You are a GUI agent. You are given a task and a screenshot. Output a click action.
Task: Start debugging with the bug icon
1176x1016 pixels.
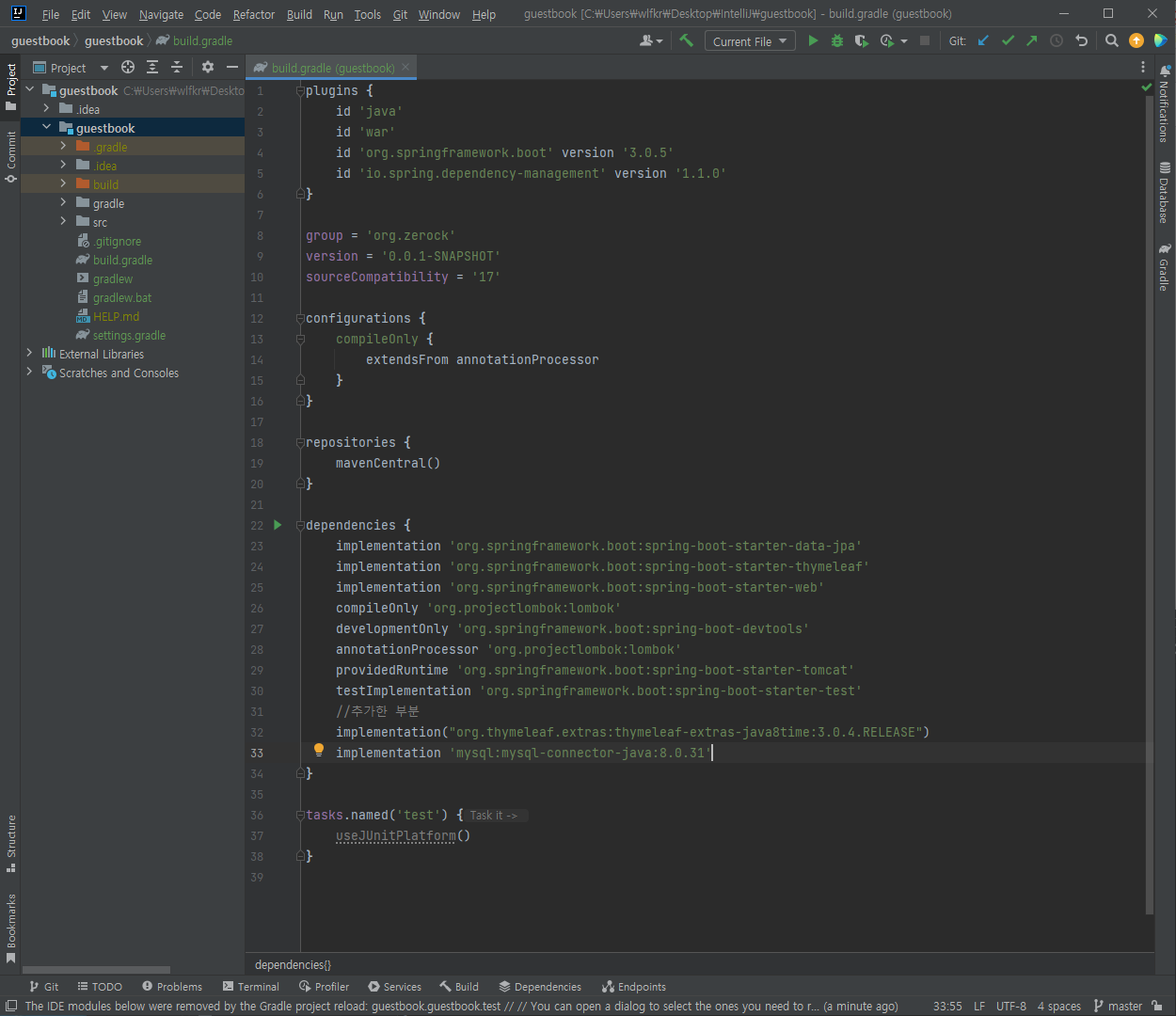pos(837,40)
